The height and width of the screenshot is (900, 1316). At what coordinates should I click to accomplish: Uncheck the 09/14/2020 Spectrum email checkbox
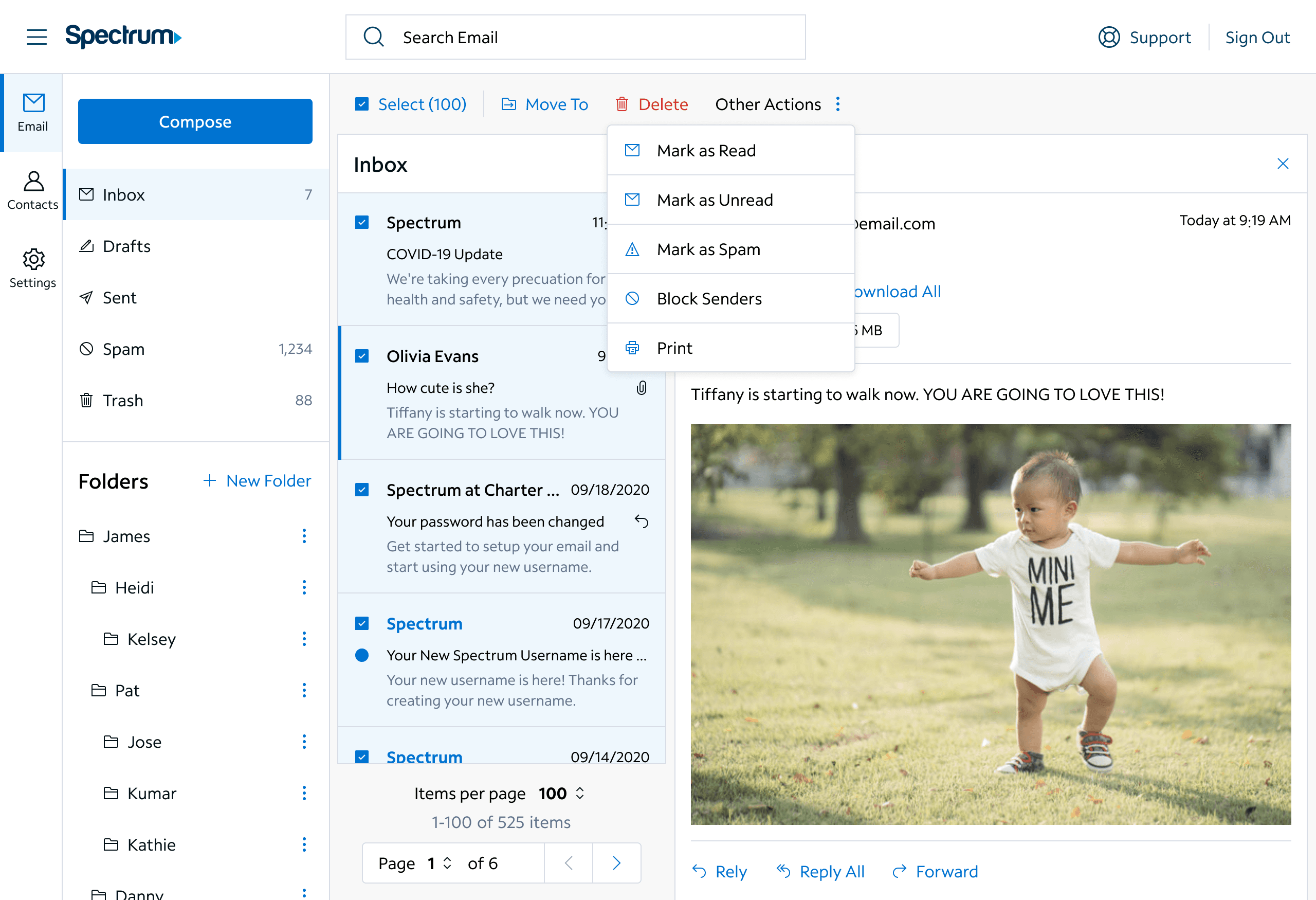tap(362, 757)
